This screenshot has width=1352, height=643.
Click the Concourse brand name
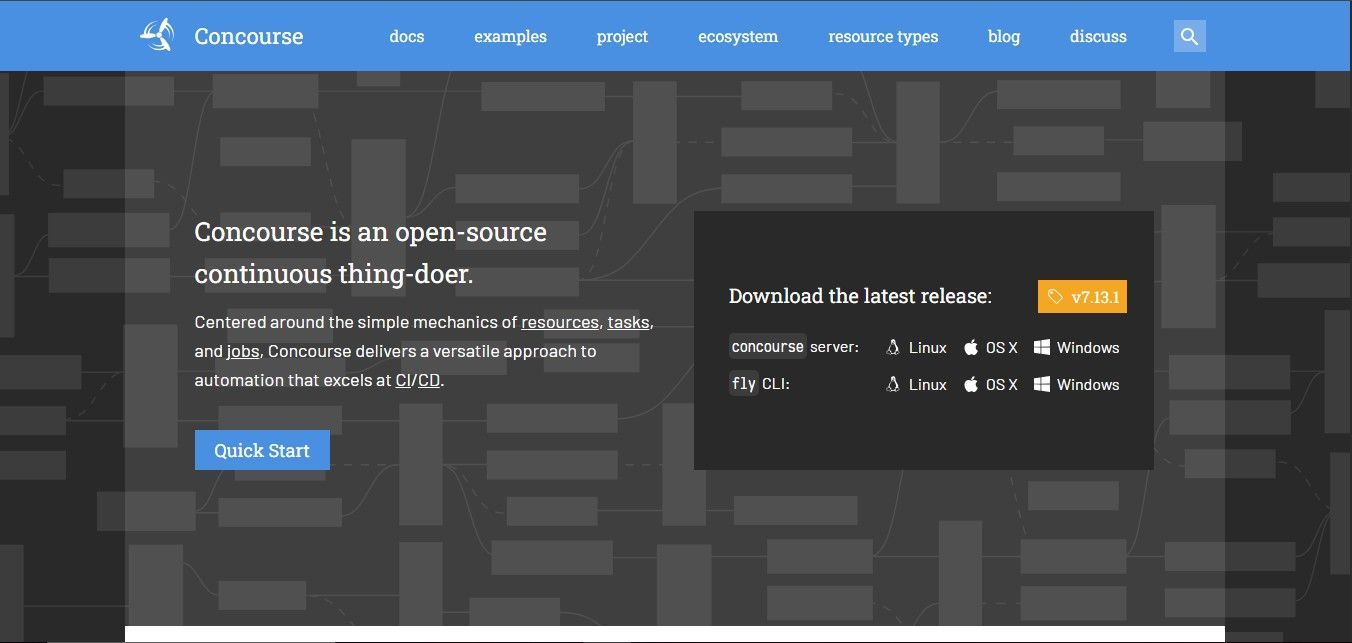point(248,36)
